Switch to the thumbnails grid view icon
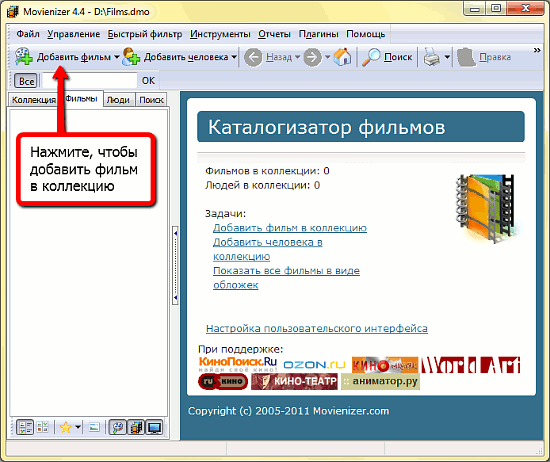550x462 pixels. 42,427
